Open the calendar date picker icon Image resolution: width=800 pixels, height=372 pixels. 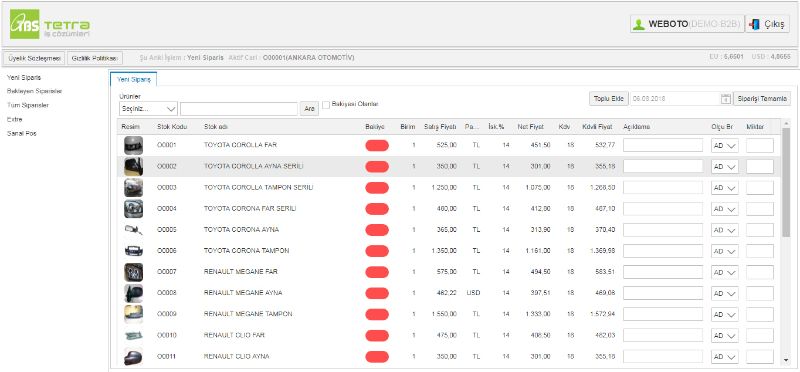[726, 98]
